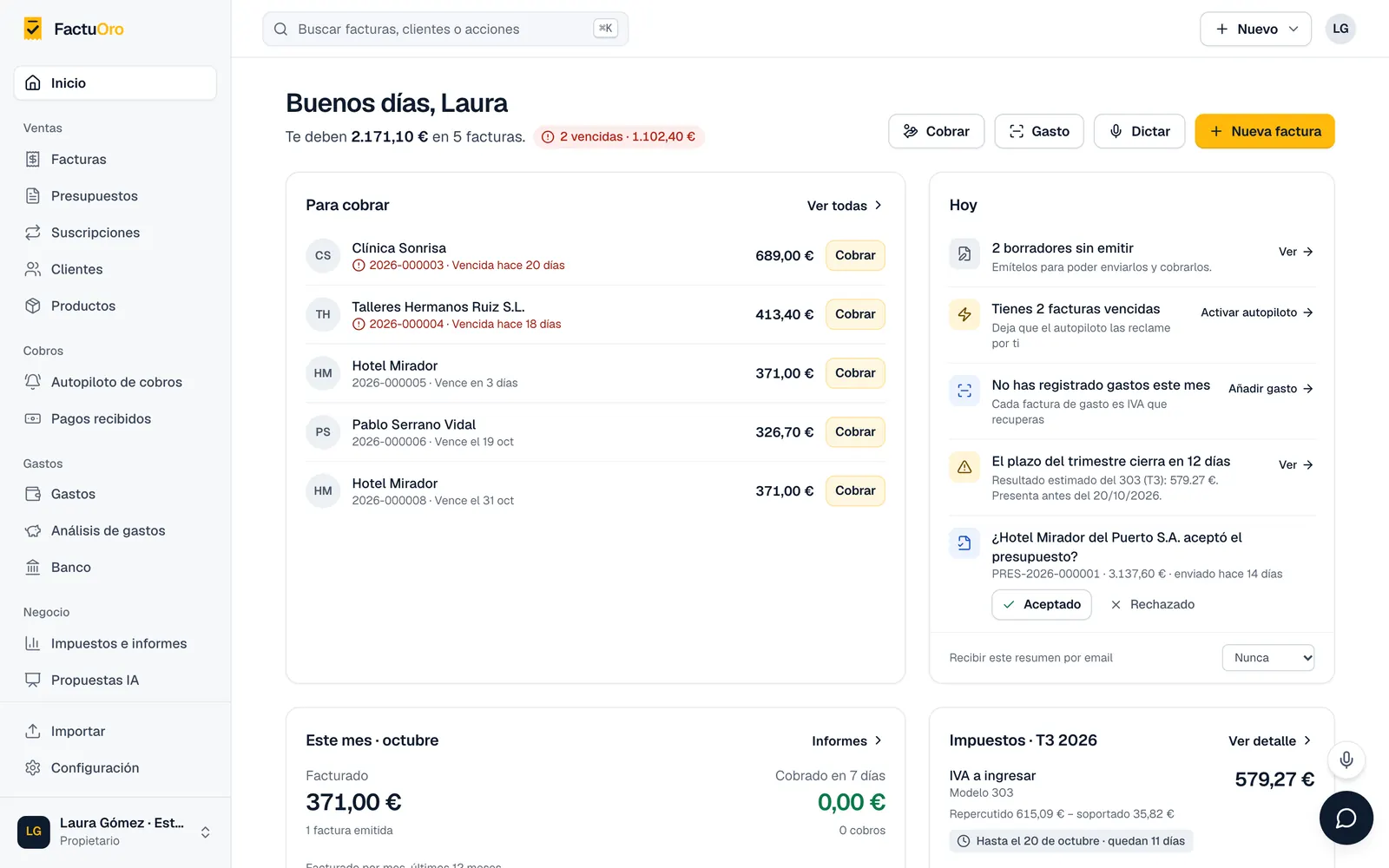
Task: Click the 2 vencidas overdue badge
Action: tap(619, 136)
